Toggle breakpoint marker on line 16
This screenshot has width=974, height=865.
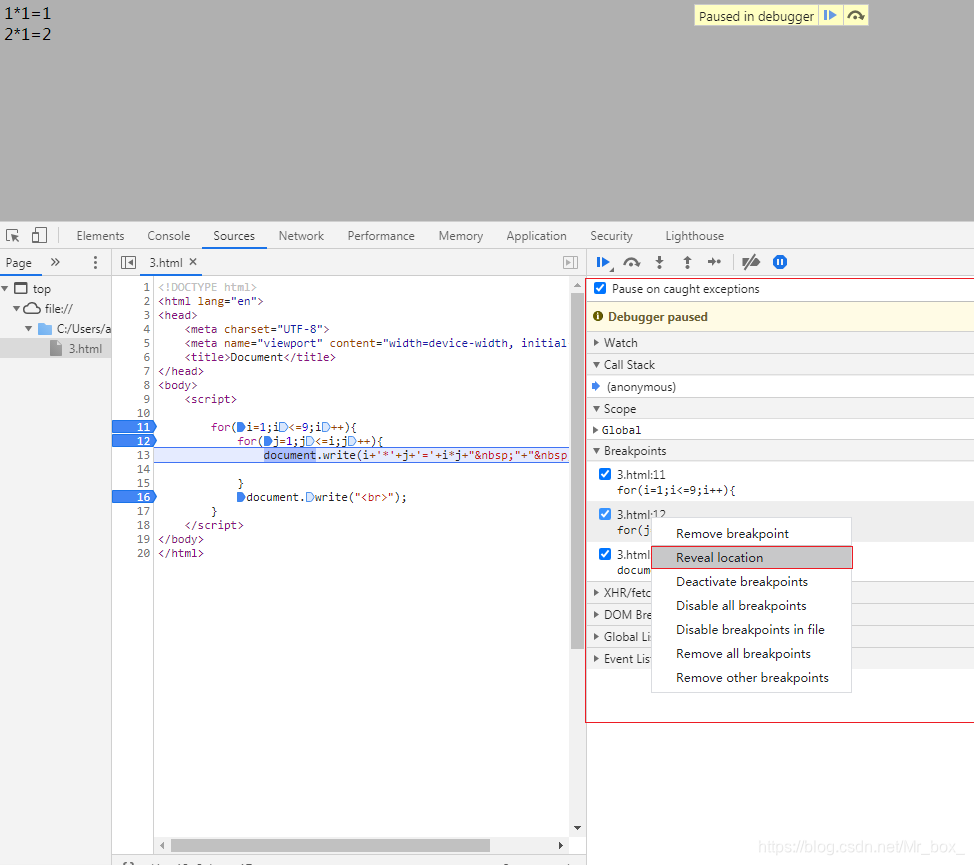click(x=134, y=497)
